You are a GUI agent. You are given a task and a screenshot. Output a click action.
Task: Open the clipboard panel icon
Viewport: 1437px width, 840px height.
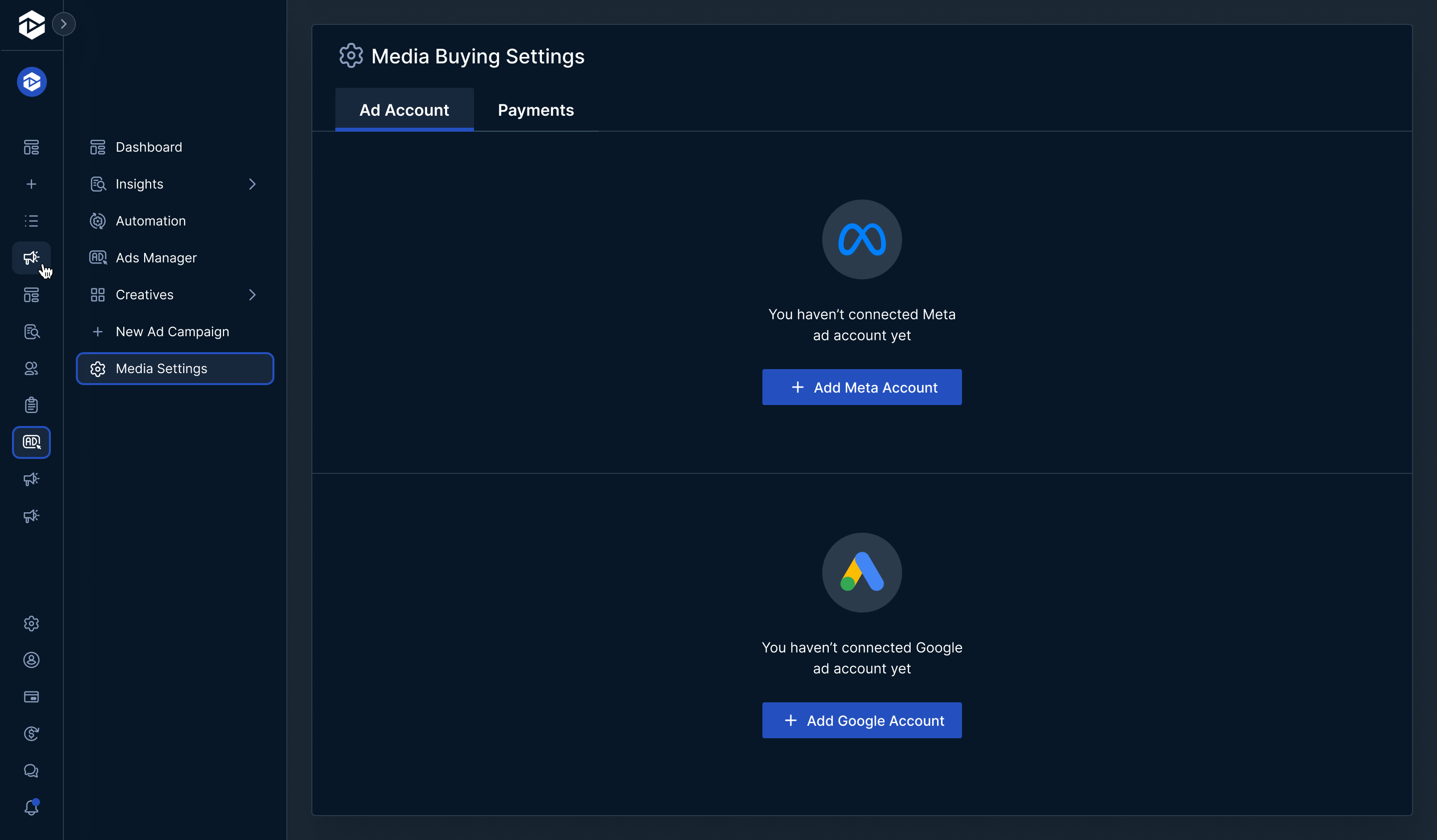click(31, 405)
